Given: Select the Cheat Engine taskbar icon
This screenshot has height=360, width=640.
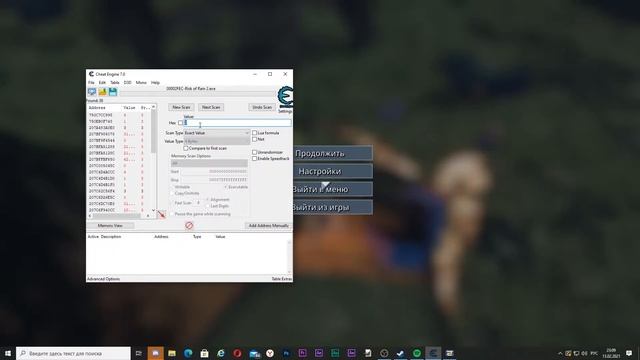Looking at the screenshot, I should [433, 353].
